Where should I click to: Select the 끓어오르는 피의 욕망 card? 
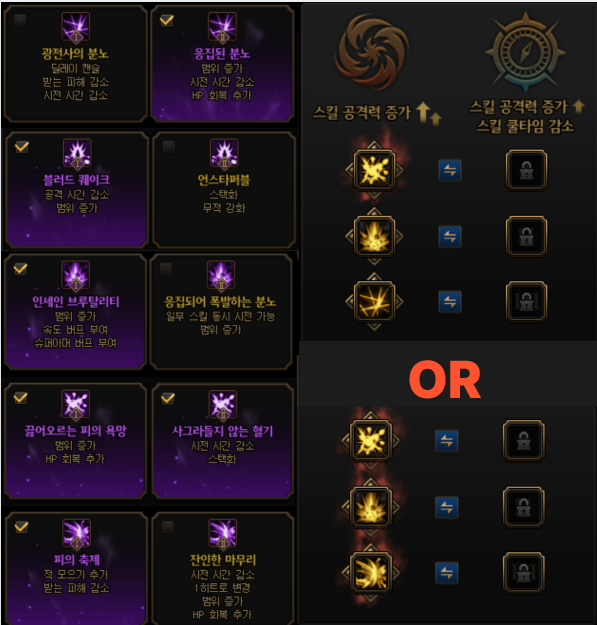tap(76, 441)
